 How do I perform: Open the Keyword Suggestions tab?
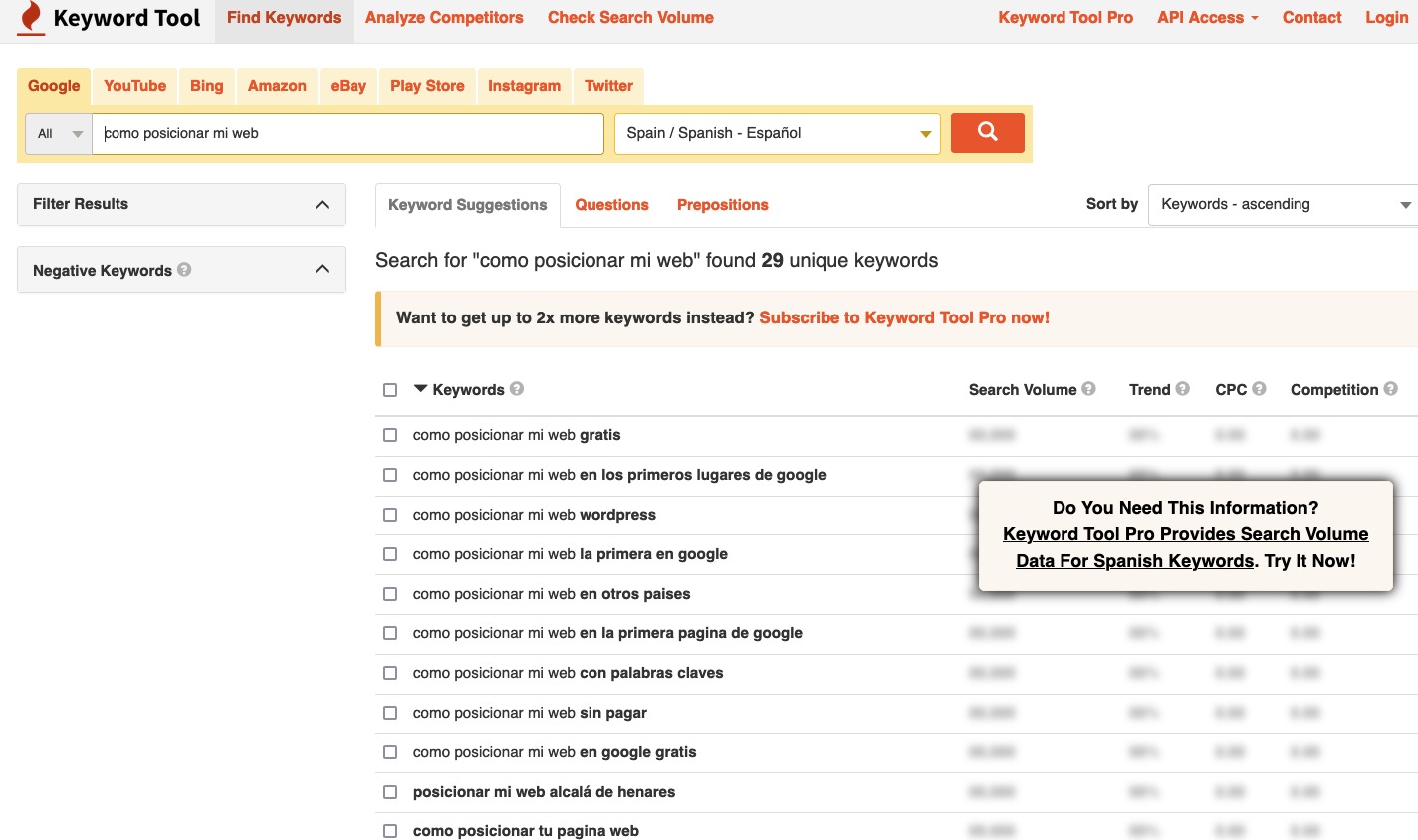coord(468,205)
